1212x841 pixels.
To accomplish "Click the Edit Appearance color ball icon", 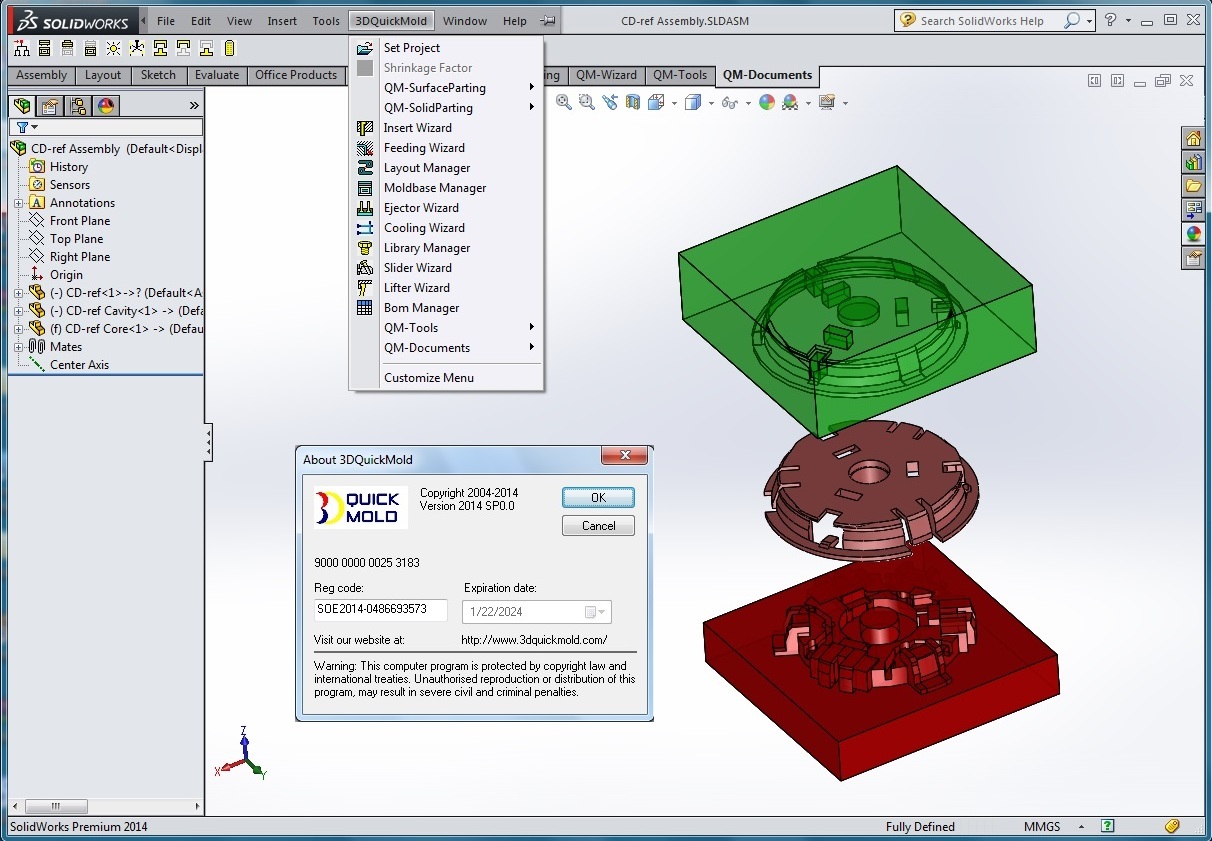I will click(767, 102).
